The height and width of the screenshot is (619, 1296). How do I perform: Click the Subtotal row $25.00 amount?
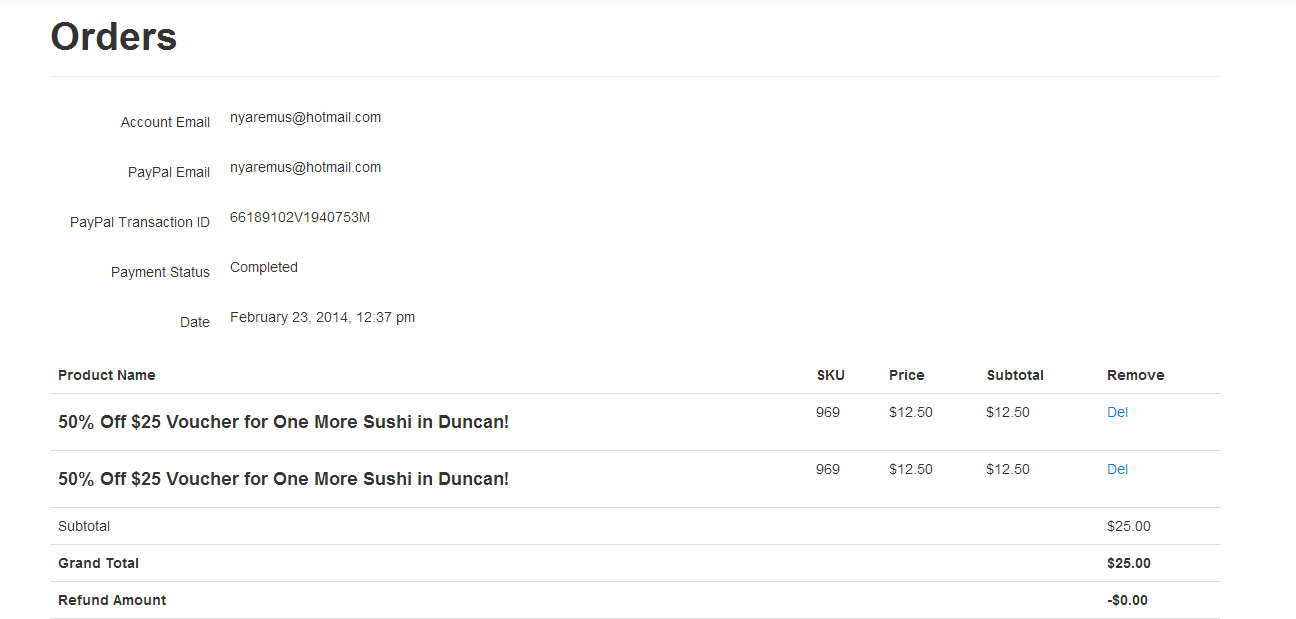pyautogui.click(x=1129, y=526)
